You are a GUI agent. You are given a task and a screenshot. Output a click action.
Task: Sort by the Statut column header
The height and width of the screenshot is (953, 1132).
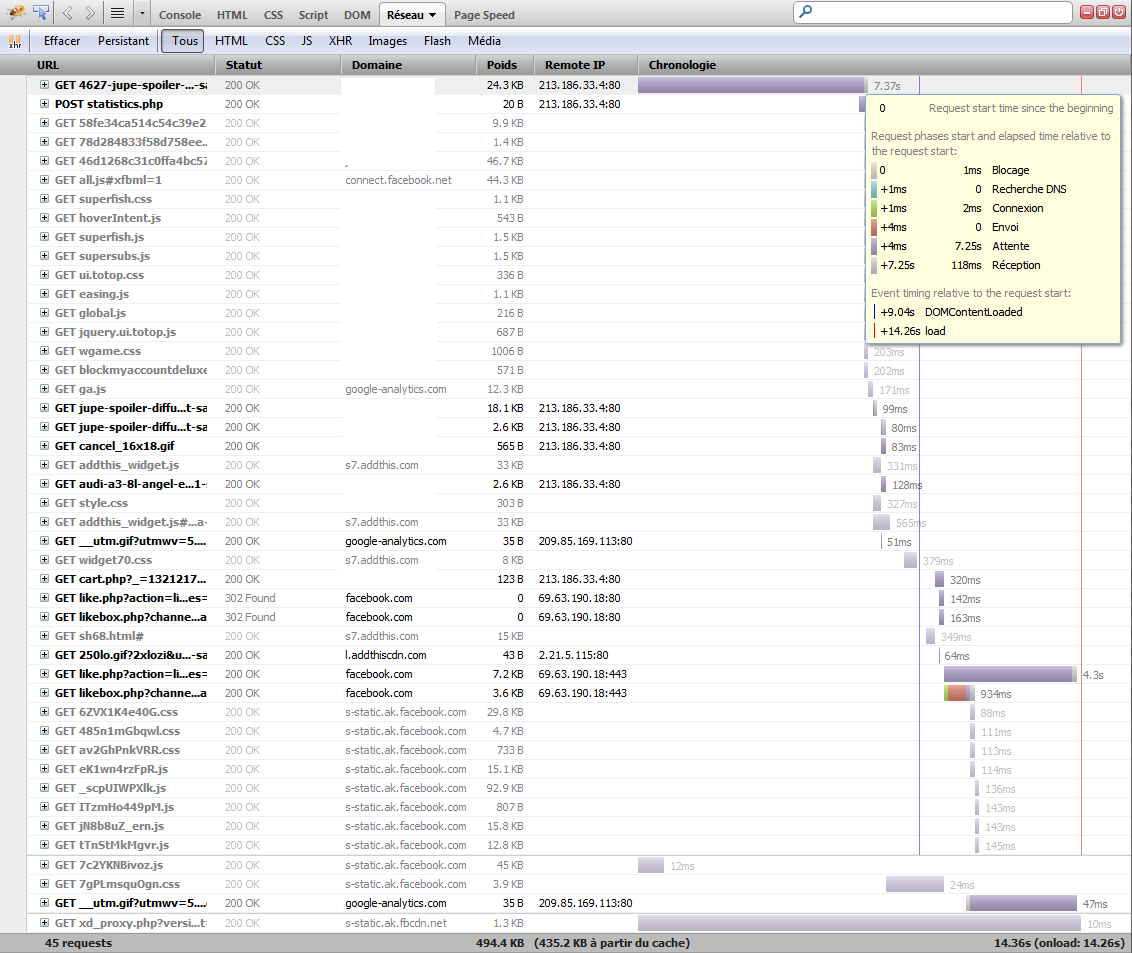coord(278,65)
